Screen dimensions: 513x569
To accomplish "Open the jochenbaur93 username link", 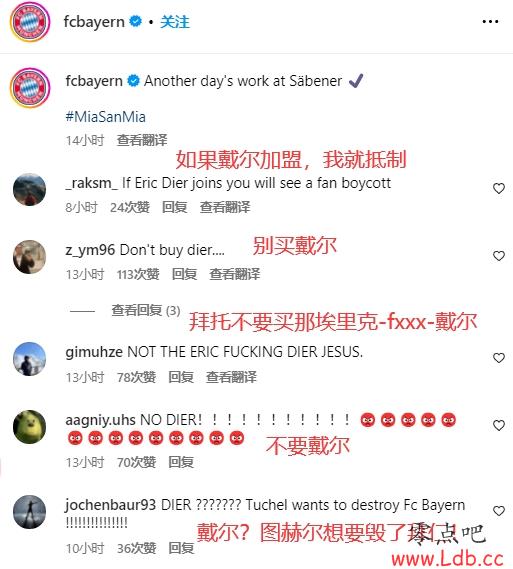I will (111, 505).
